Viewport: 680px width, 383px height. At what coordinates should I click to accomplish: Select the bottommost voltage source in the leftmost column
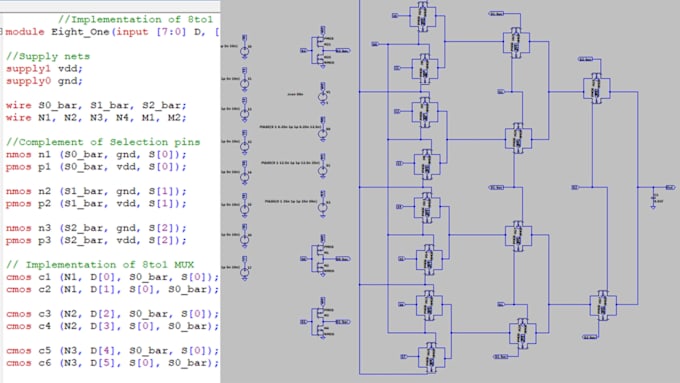tap(245, 269)
